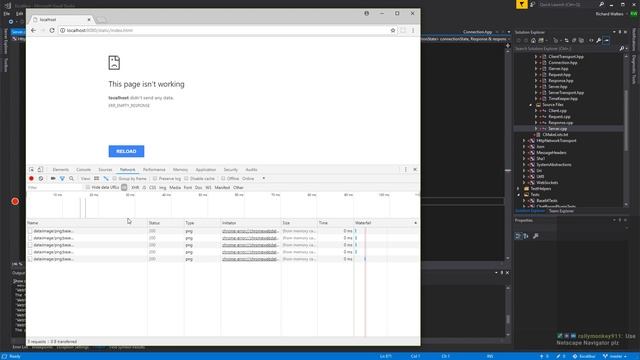Filter network requests by Manifest
This screenshot has width=640, height=360.
[222, 188]
